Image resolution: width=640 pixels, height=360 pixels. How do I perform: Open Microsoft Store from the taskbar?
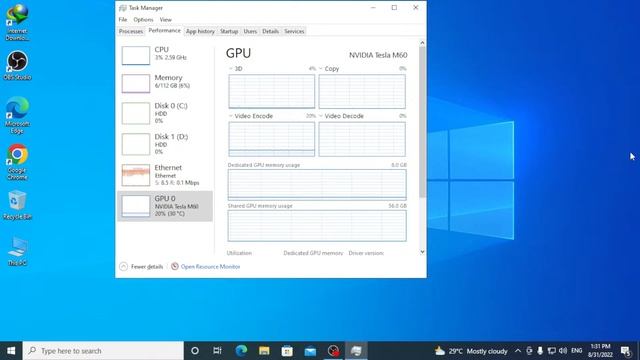point(287,351)
